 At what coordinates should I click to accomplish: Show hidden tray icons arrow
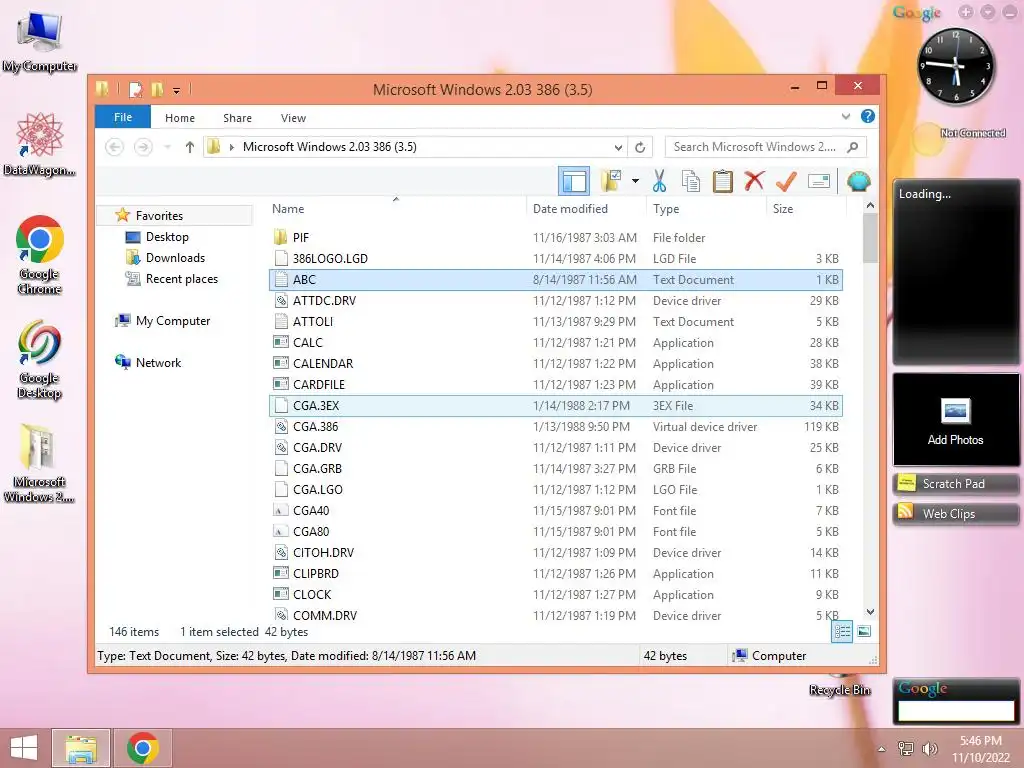pyautogui.click(x=882, y=749)
